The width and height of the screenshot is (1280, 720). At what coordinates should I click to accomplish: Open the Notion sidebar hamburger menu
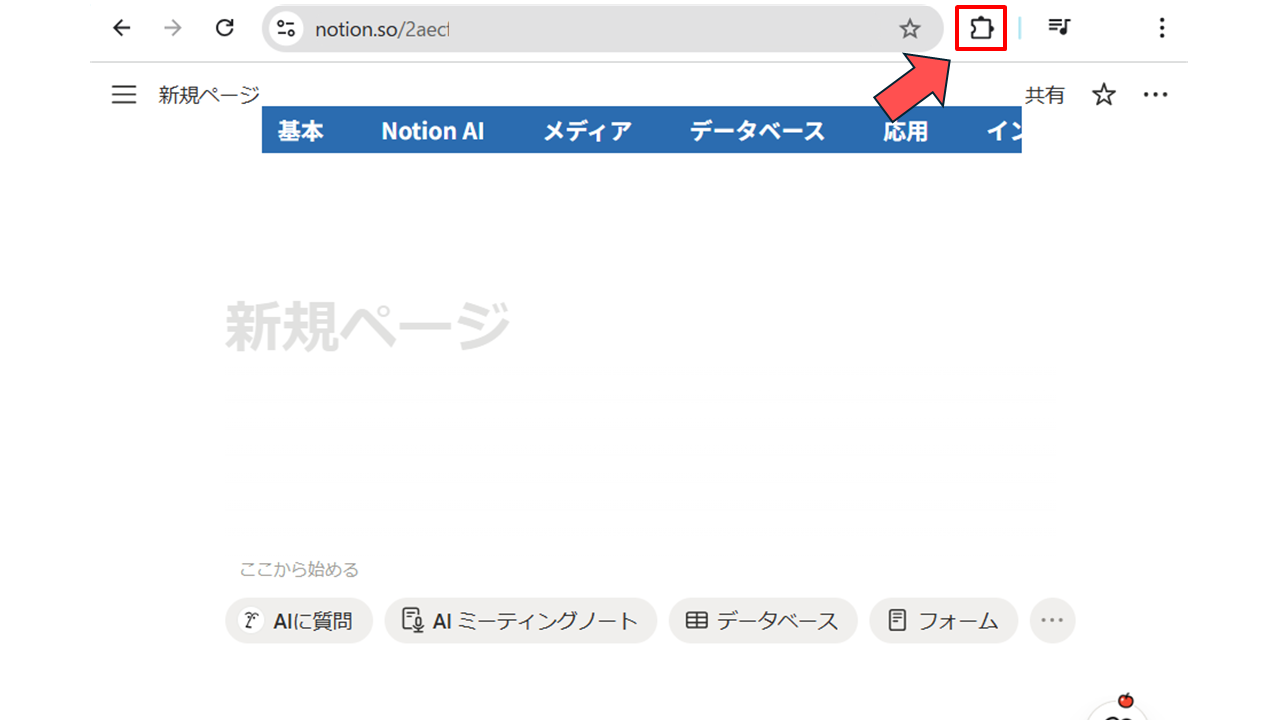tap(124, 94)
